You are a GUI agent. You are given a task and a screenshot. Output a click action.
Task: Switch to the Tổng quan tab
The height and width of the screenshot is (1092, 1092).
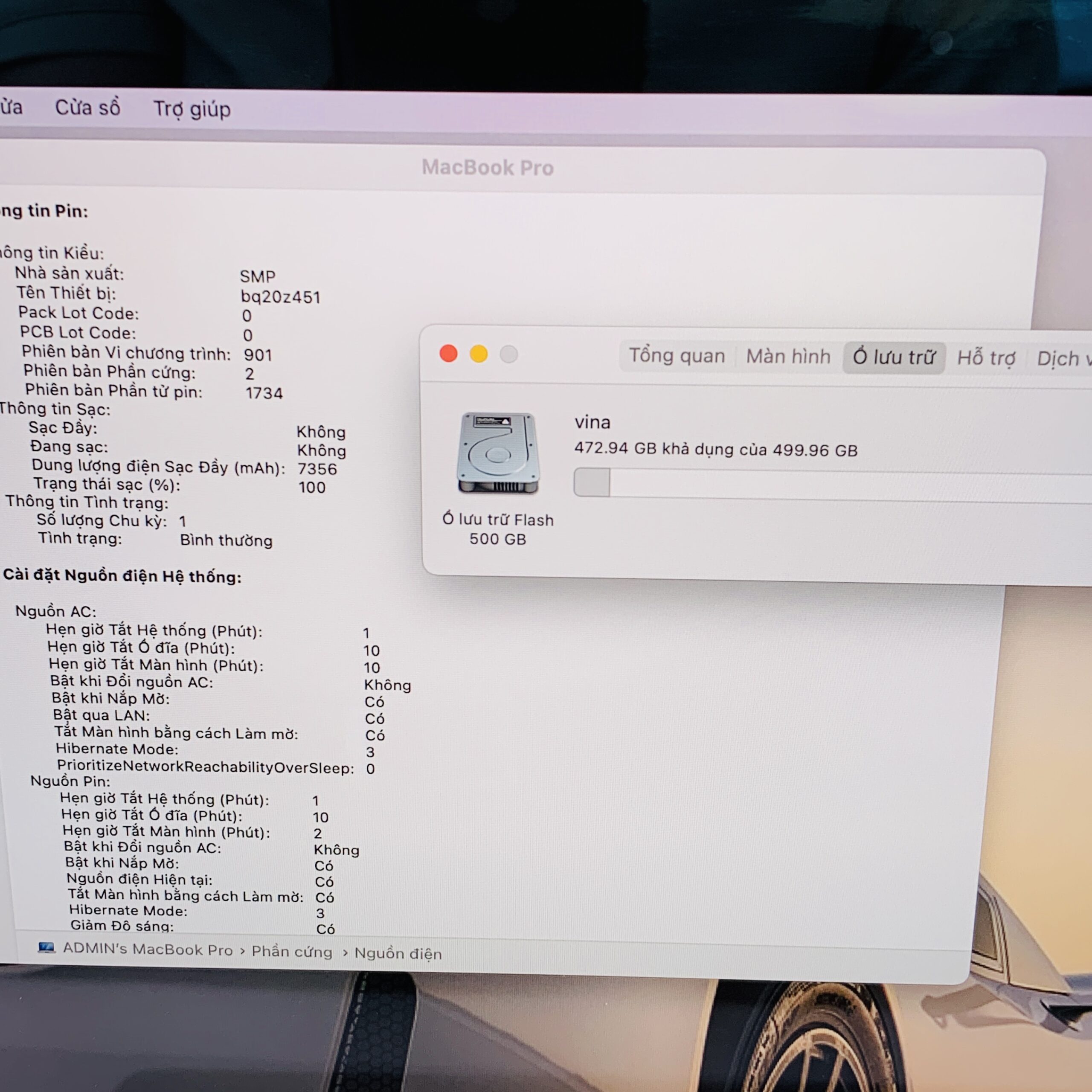click(x=677, y=356)
